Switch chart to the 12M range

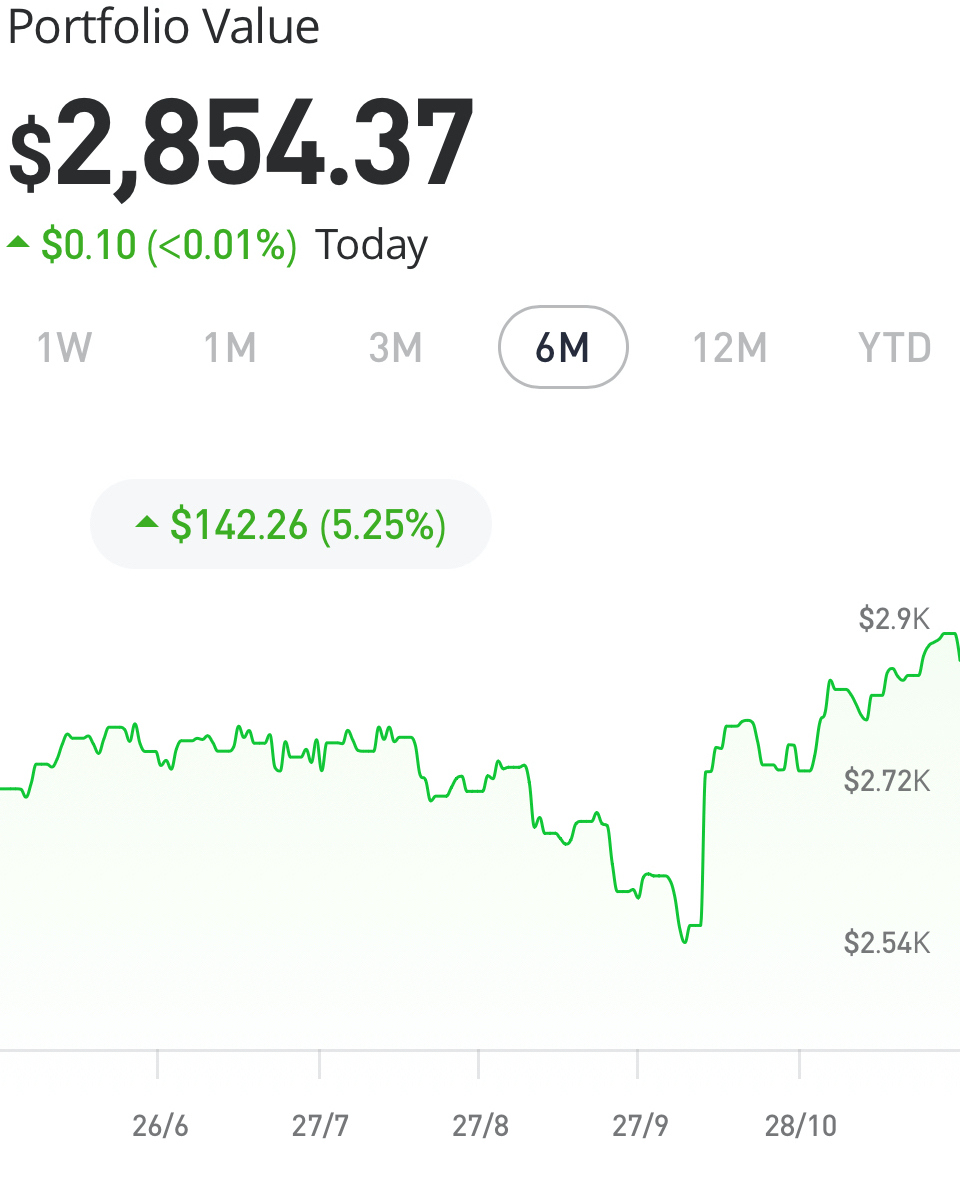click(729, 348)
